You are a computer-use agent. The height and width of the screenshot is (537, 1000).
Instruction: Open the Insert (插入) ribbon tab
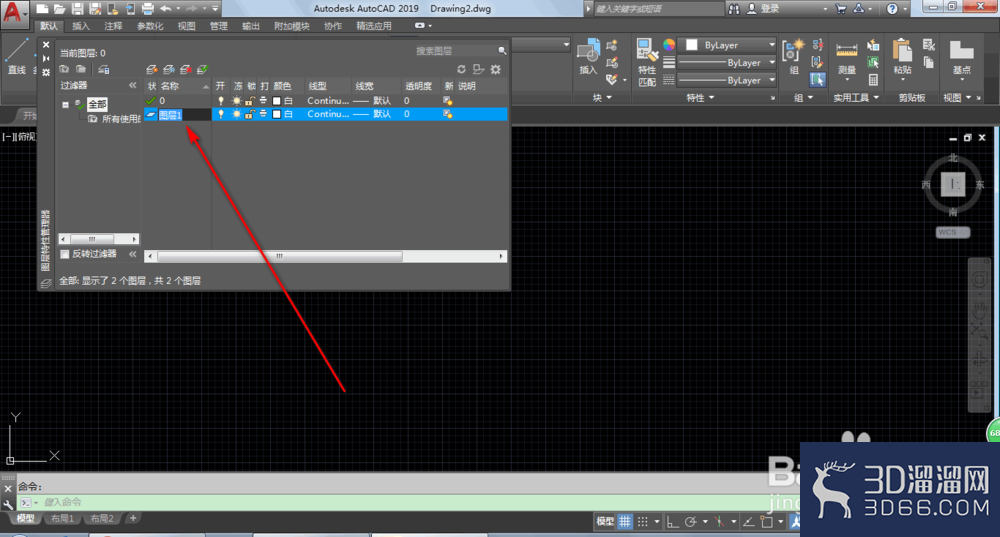click(81, 26)
